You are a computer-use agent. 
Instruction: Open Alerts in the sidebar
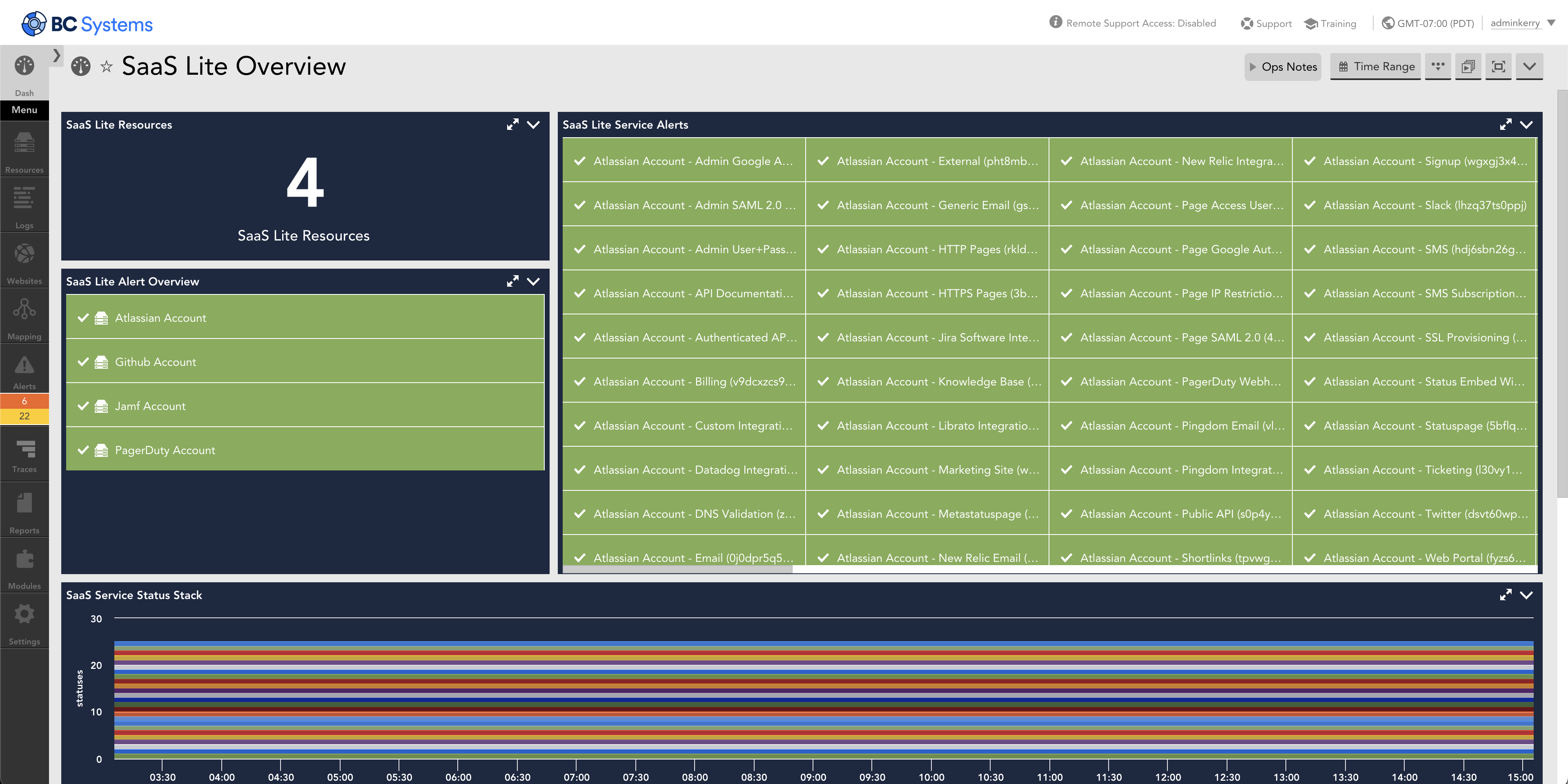24,369
